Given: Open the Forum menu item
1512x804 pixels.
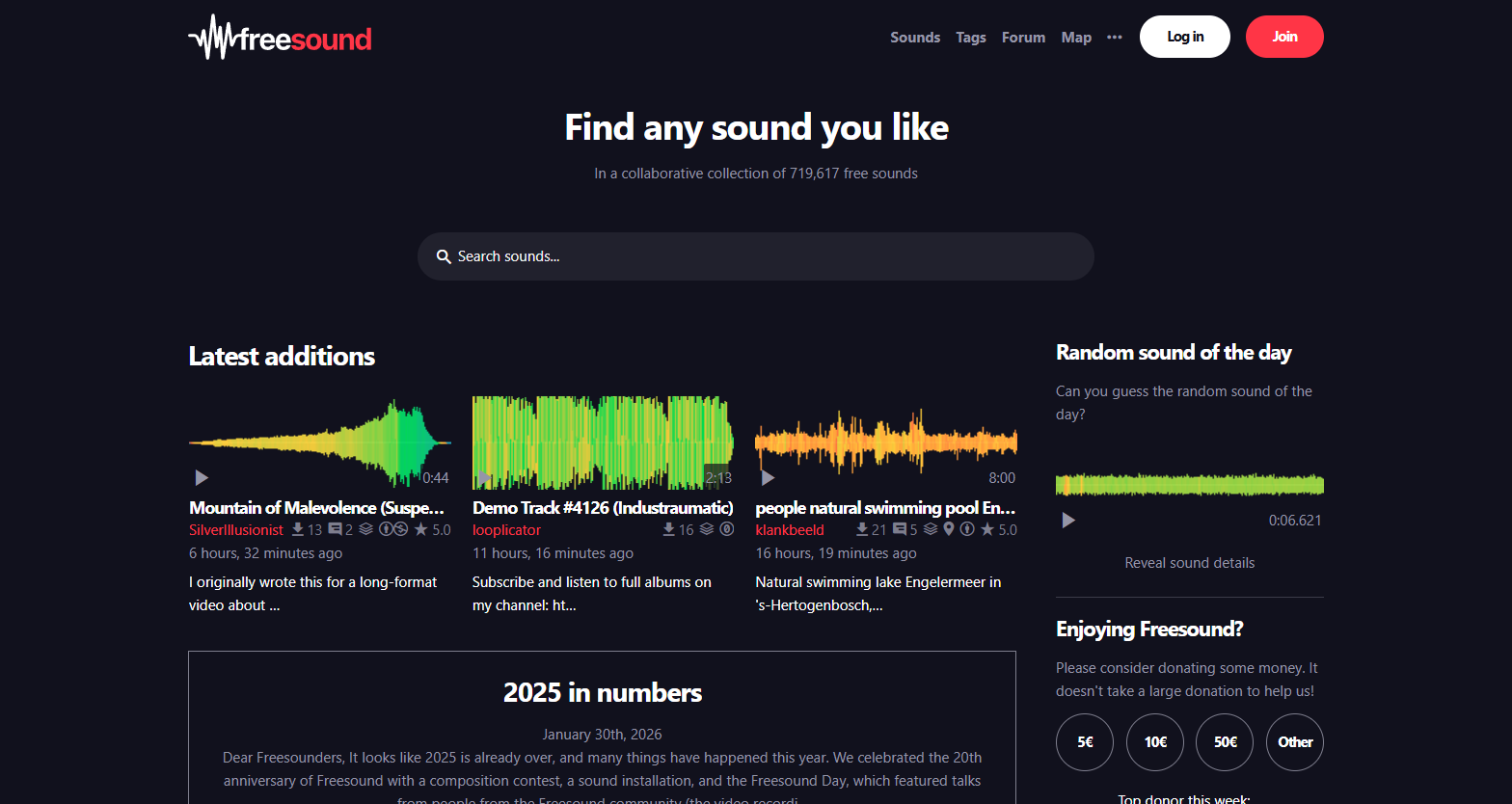Looking at the screenshot, I should pyautogui.click(x=1023, y=38).
